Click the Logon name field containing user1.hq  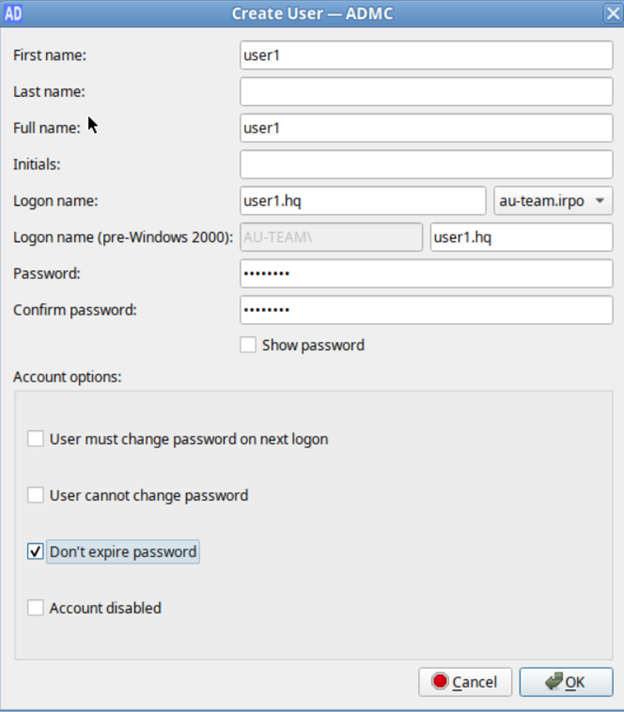[363, 201]
